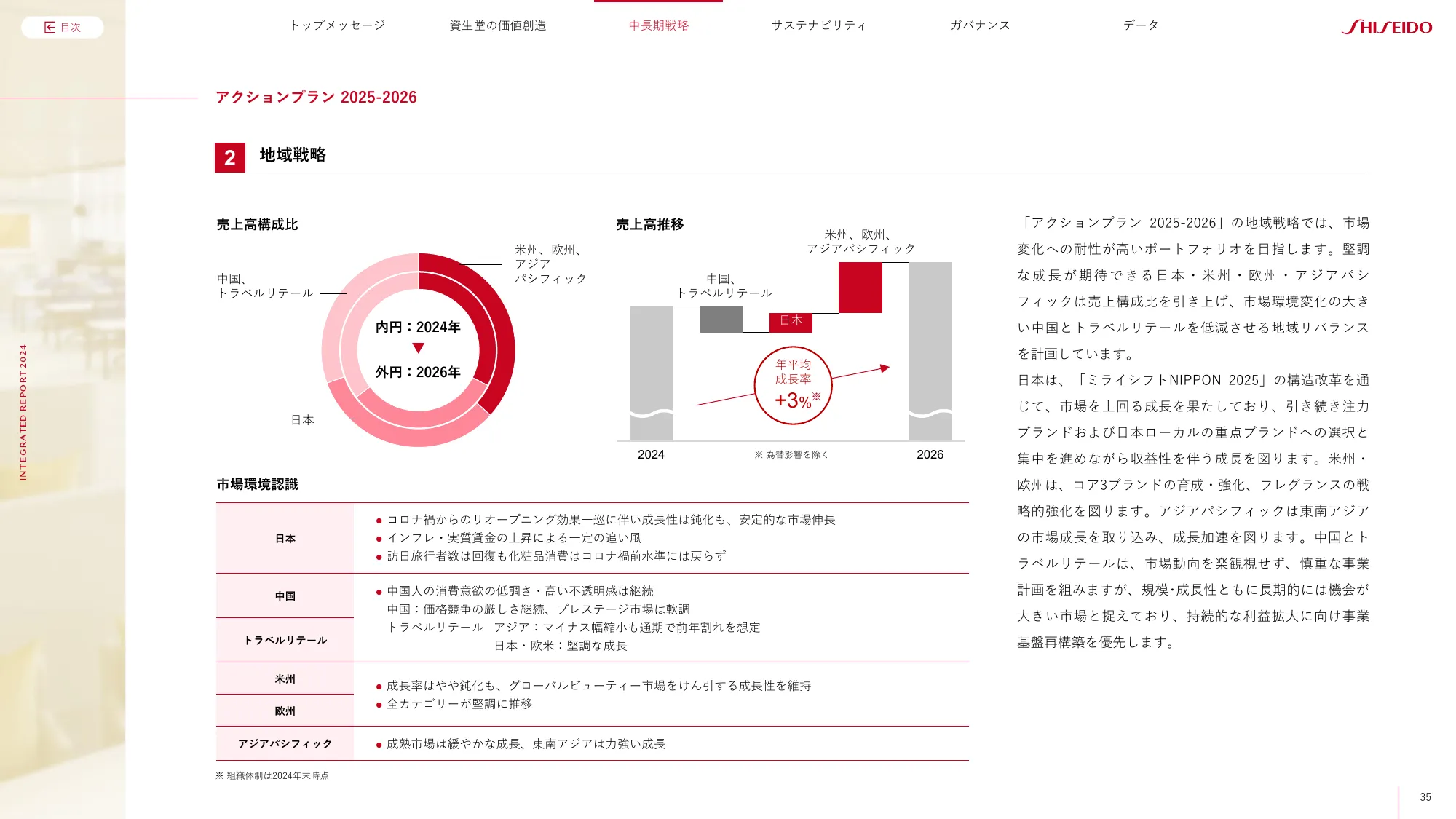Image resolution: width=1456 pixels, height=819 pixels.
Task: Click the Shiseido logo
Action: click(1386, 27)
